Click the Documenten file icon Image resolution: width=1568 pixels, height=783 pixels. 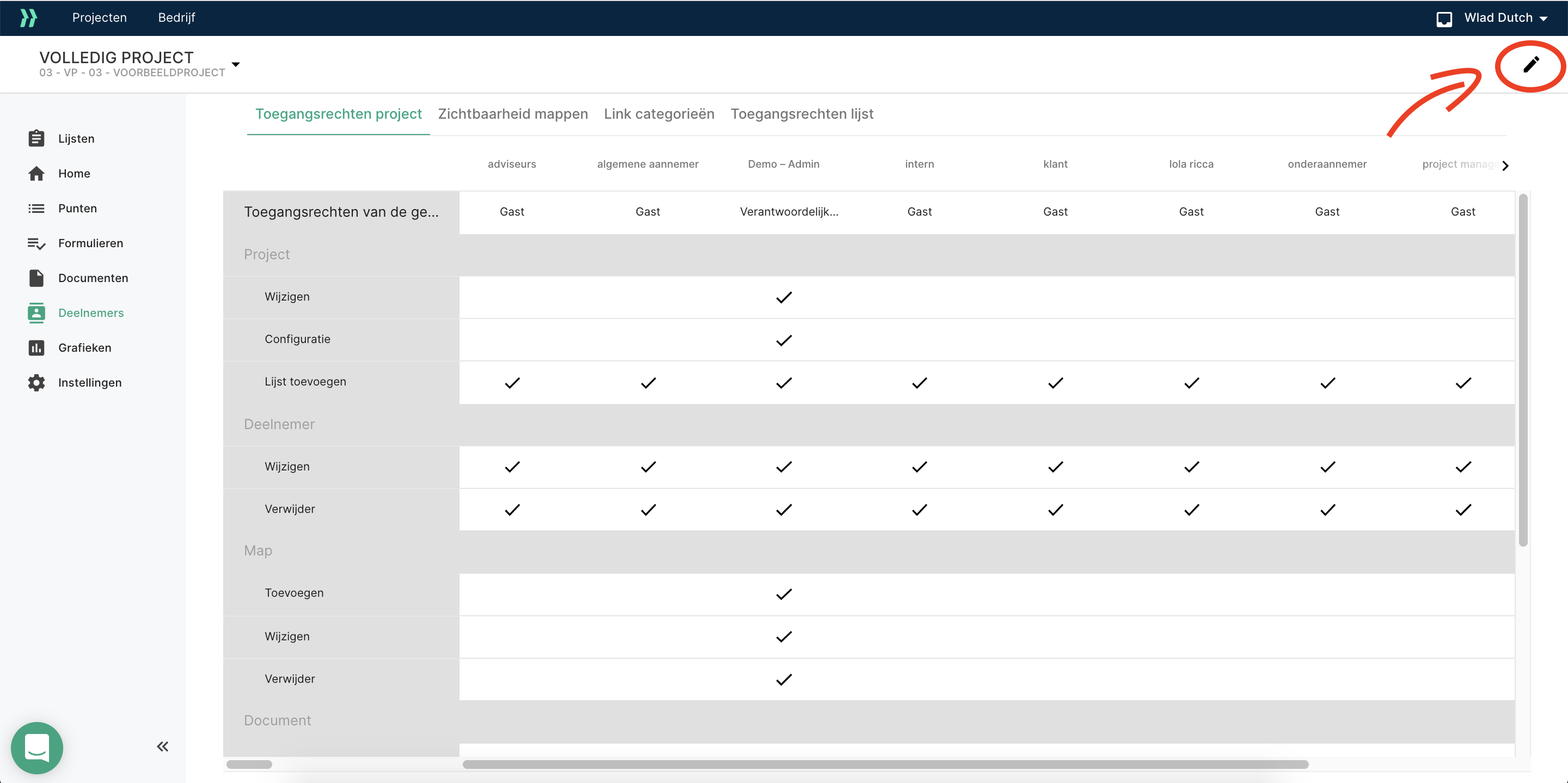36,278
